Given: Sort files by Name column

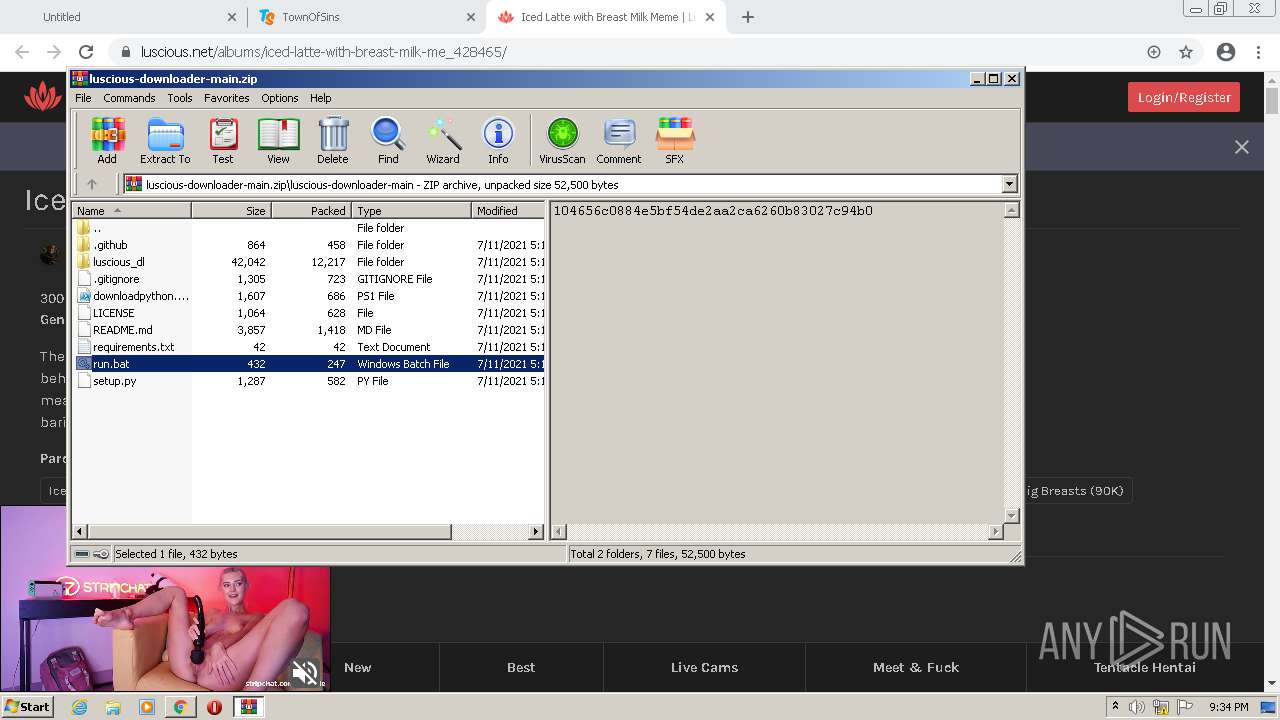Looking at the screenshot, I should tap(131, 210).
